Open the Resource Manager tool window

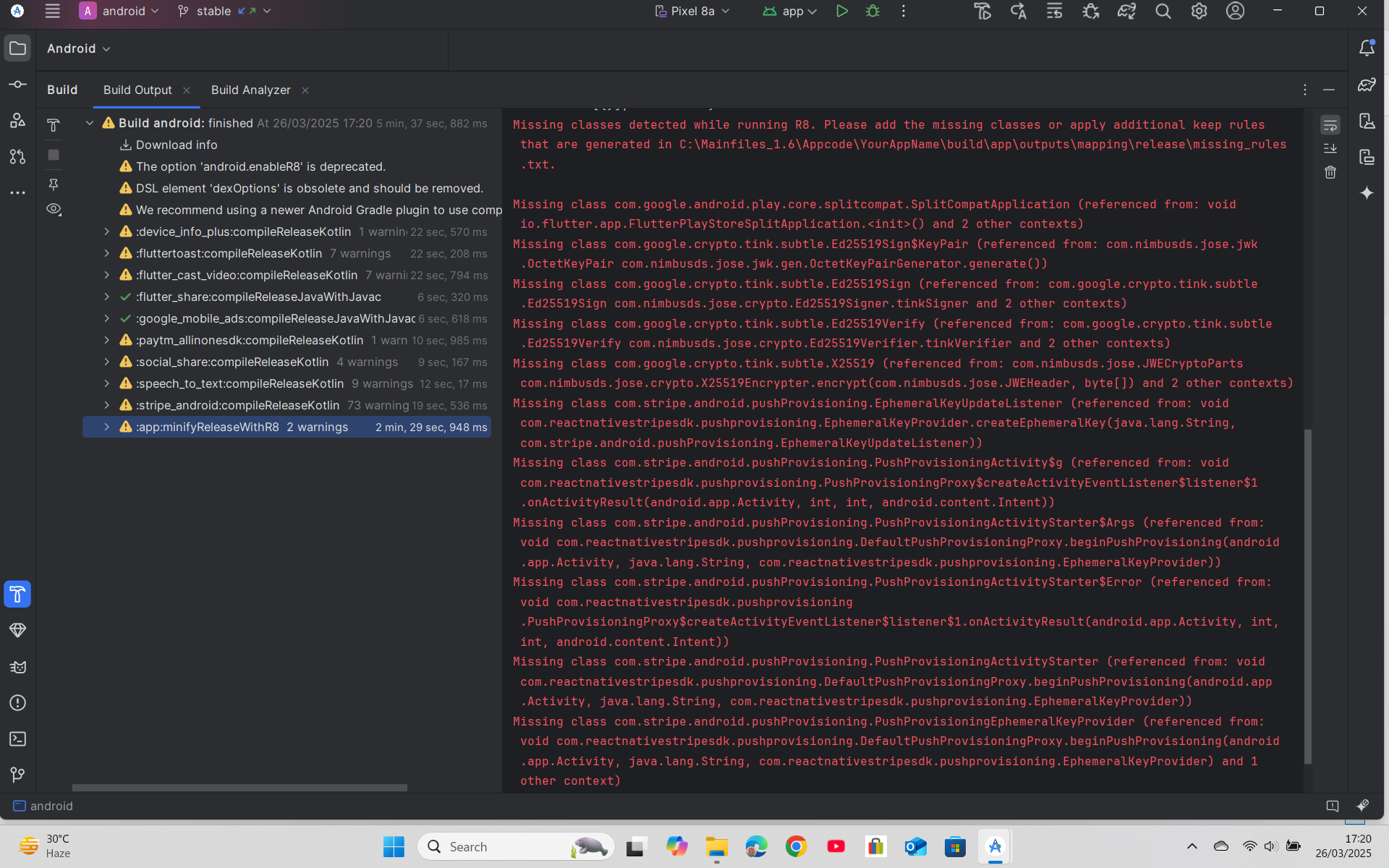click(17, 120)
